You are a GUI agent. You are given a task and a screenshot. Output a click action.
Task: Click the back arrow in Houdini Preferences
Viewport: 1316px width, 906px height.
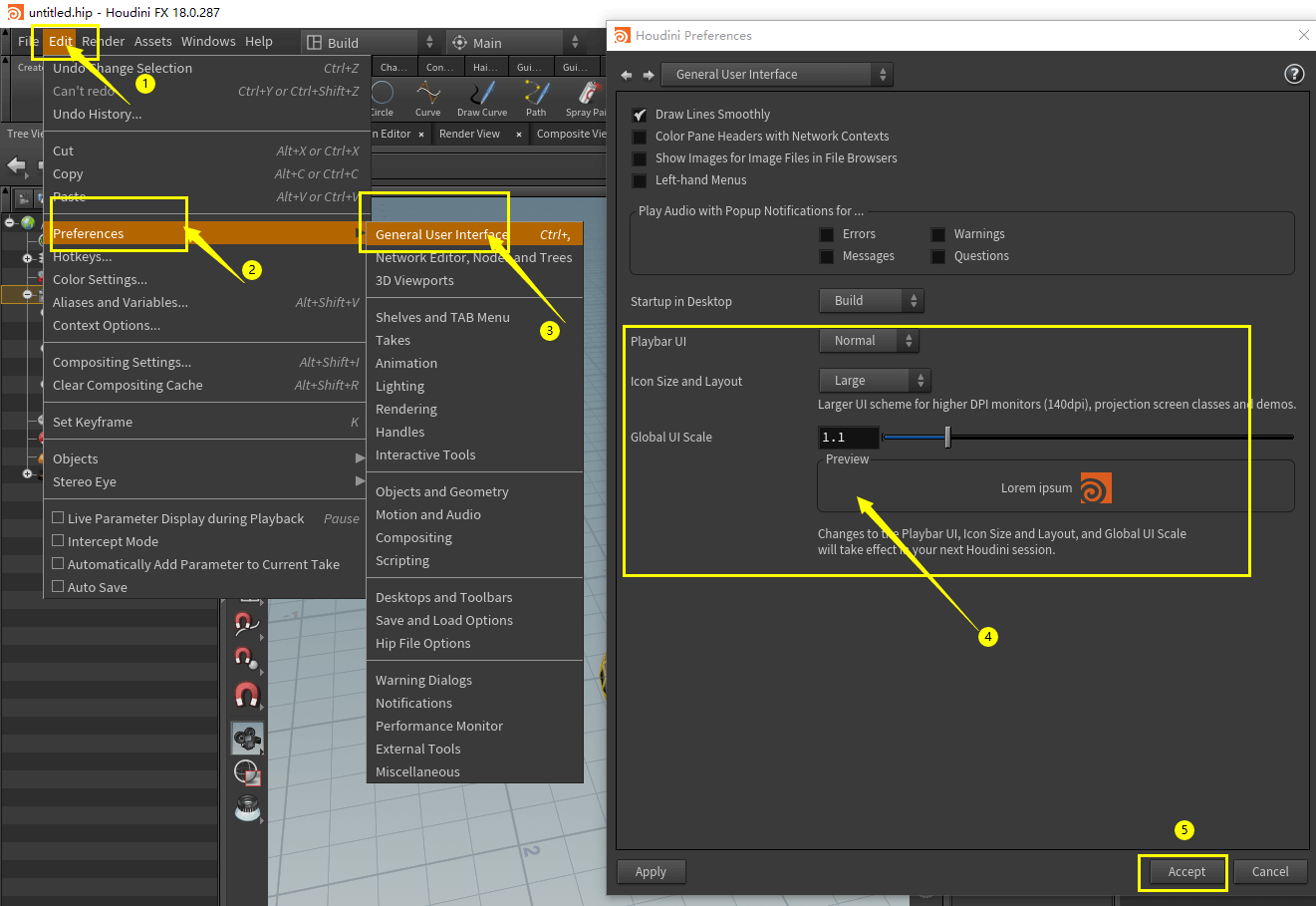[x=627, y=75]
